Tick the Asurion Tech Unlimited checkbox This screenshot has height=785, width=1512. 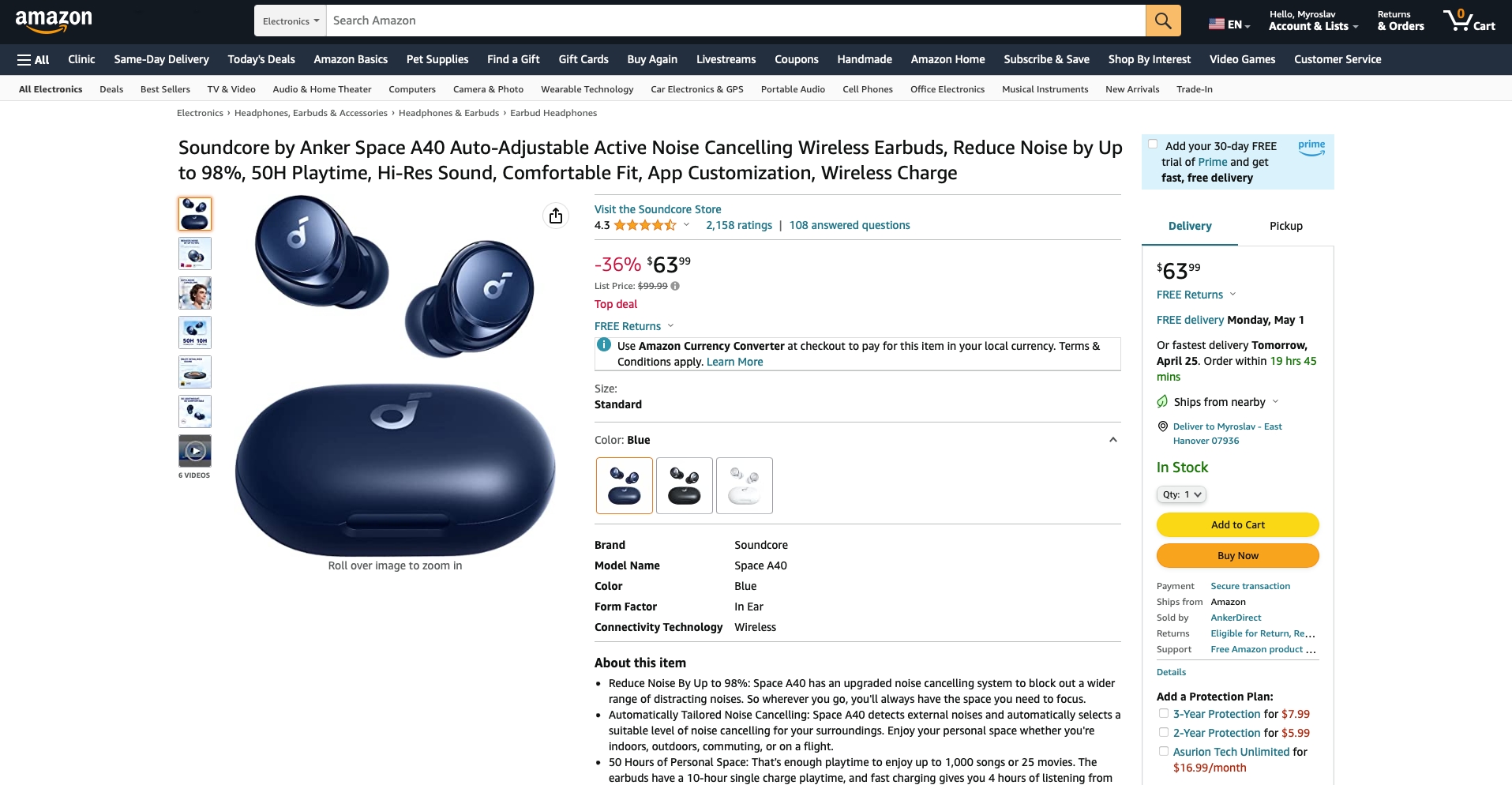click(1164, 751)
